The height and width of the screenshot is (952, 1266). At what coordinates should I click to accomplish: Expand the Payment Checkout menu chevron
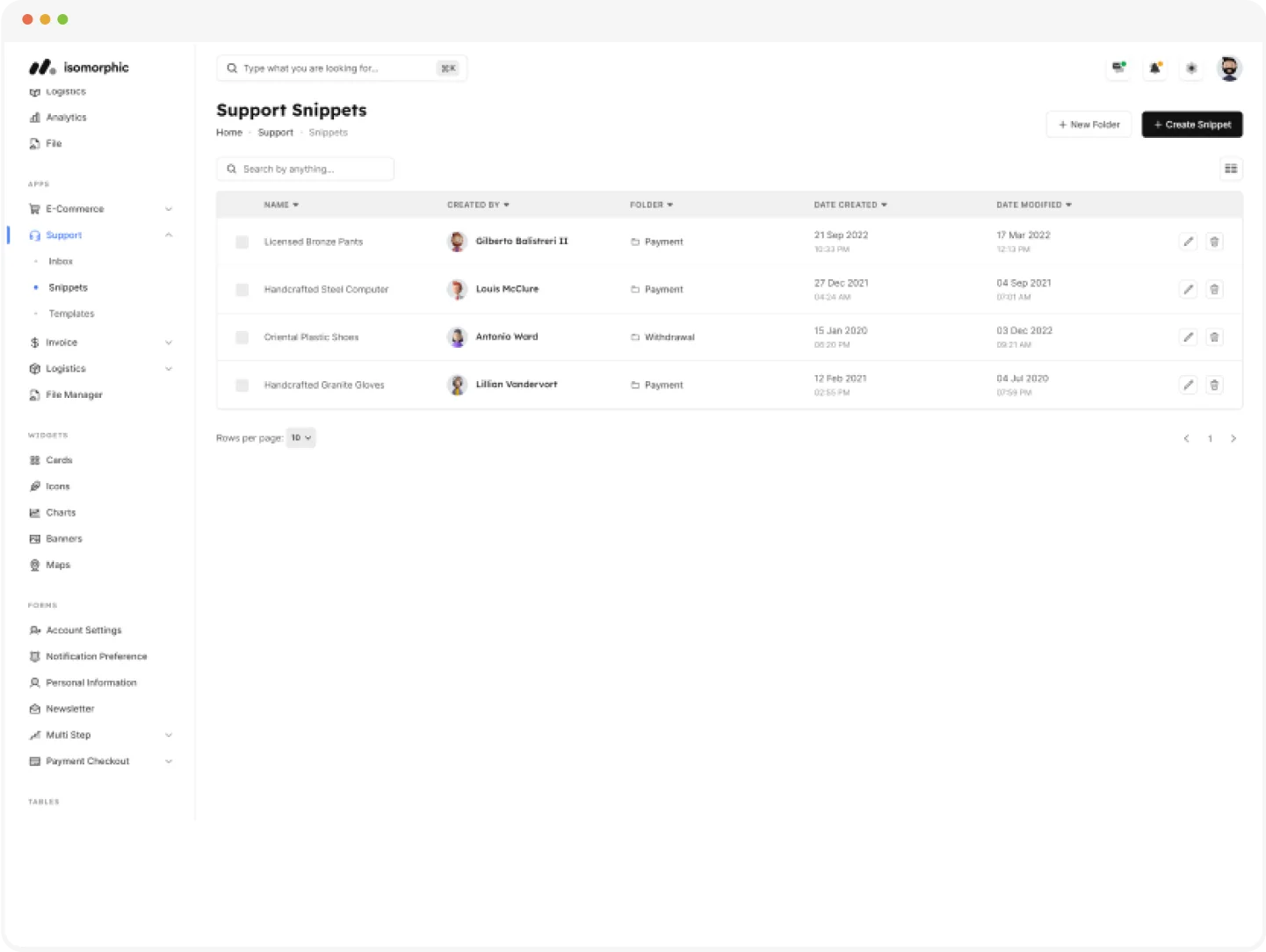click(169, 761)
